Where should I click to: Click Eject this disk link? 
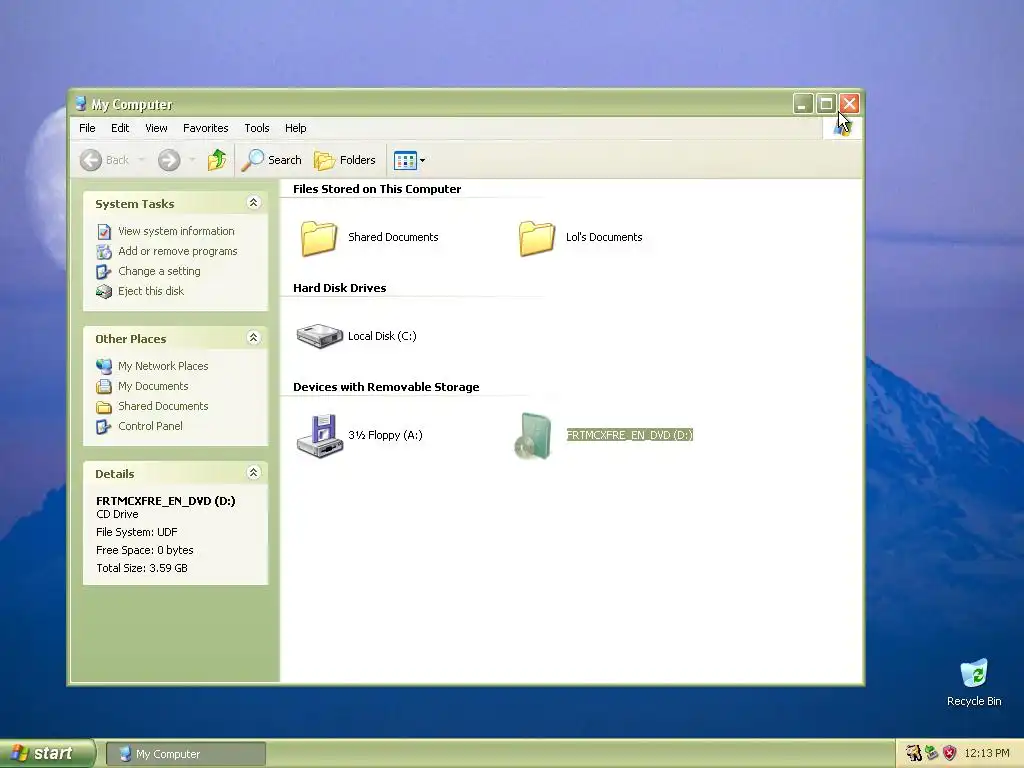(x=151, y=291)
